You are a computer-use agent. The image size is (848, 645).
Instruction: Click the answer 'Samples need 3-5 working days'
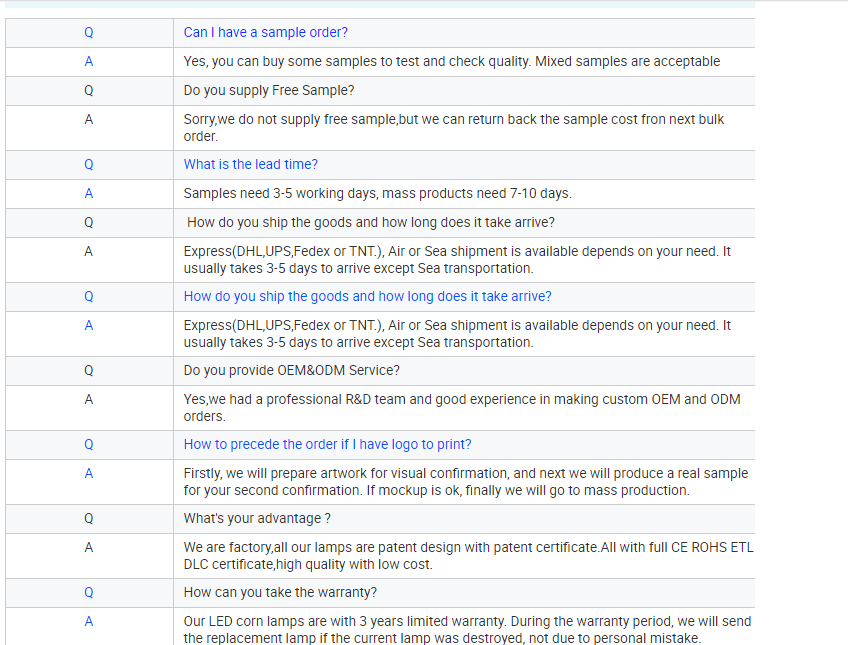pos(377,194)
